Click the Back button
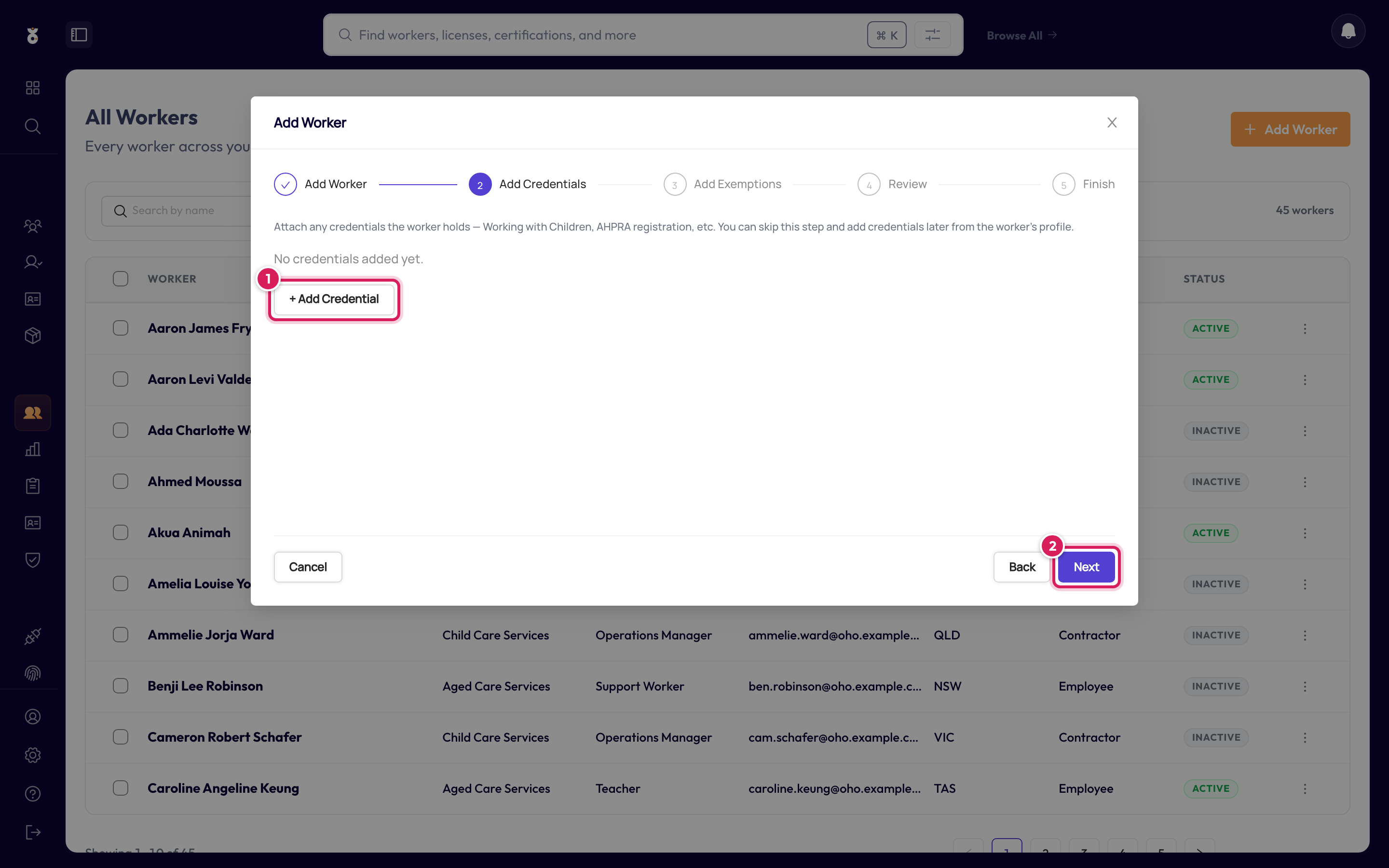This screenshot has width=1389, height=868. (1021, 567)
